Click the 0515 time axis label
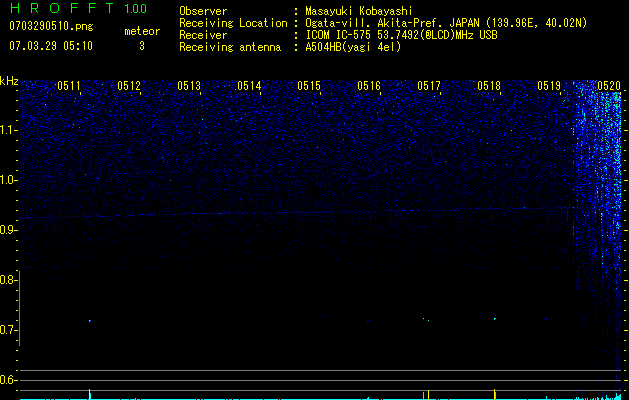The image size is (629, 400). (x=309, y=85)
